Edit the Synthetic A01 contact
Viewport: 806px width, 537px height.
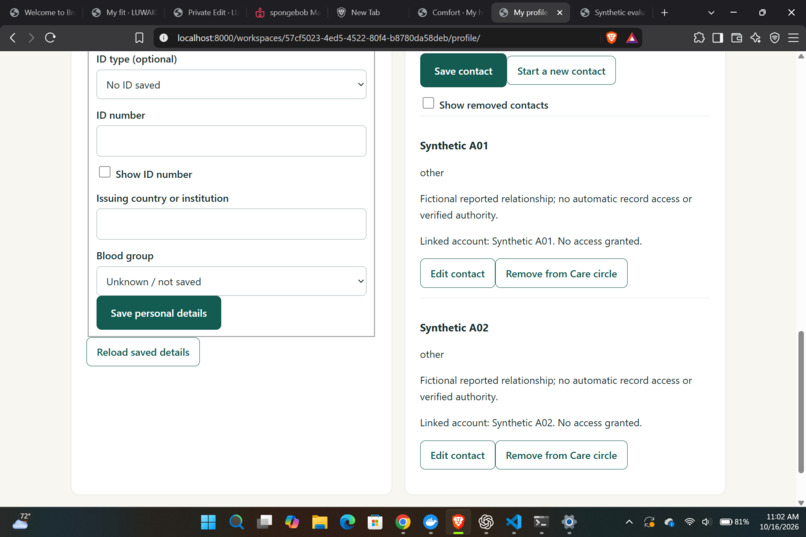[x=457, y=273]
